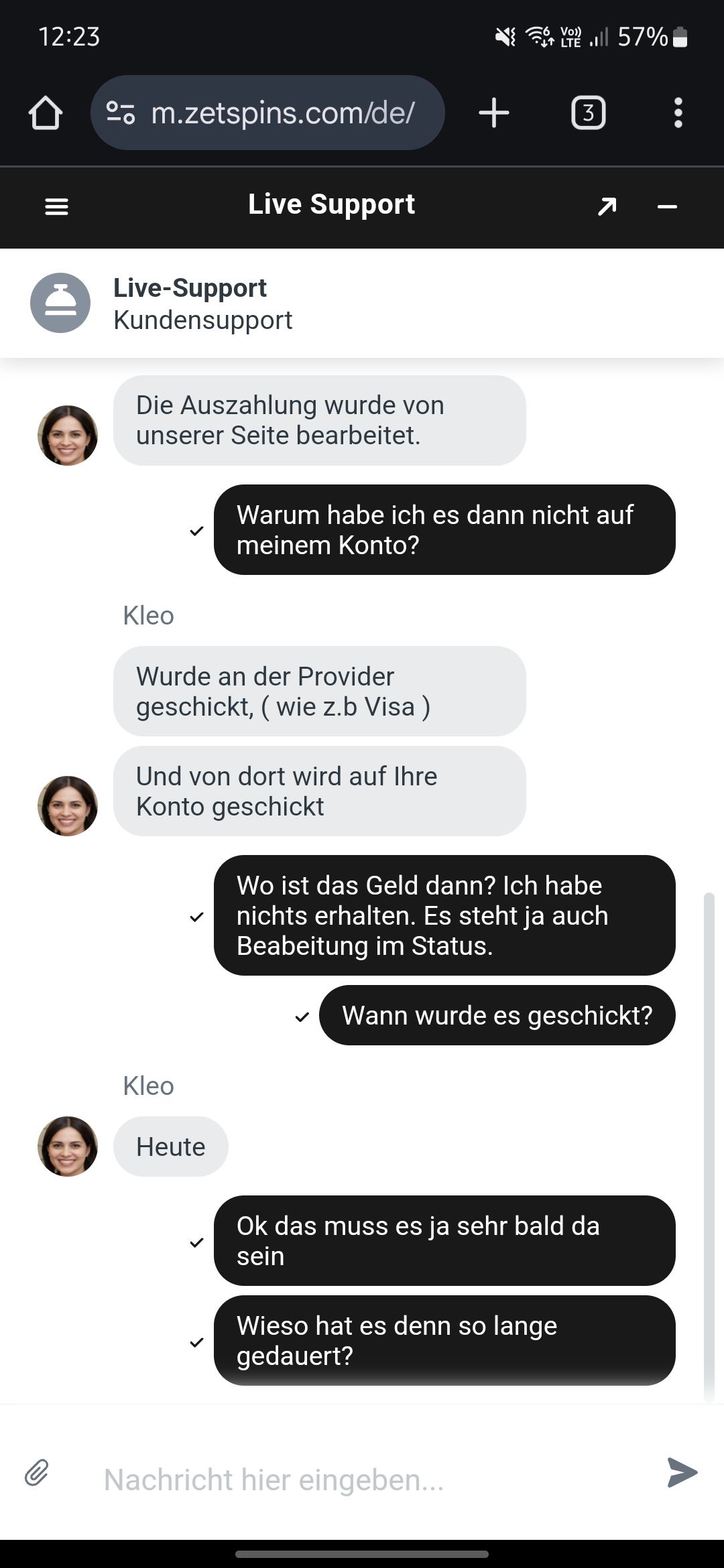
Task: Click the m.zetspins.com/de/ address bar
Action: click(x=282, y=113)
